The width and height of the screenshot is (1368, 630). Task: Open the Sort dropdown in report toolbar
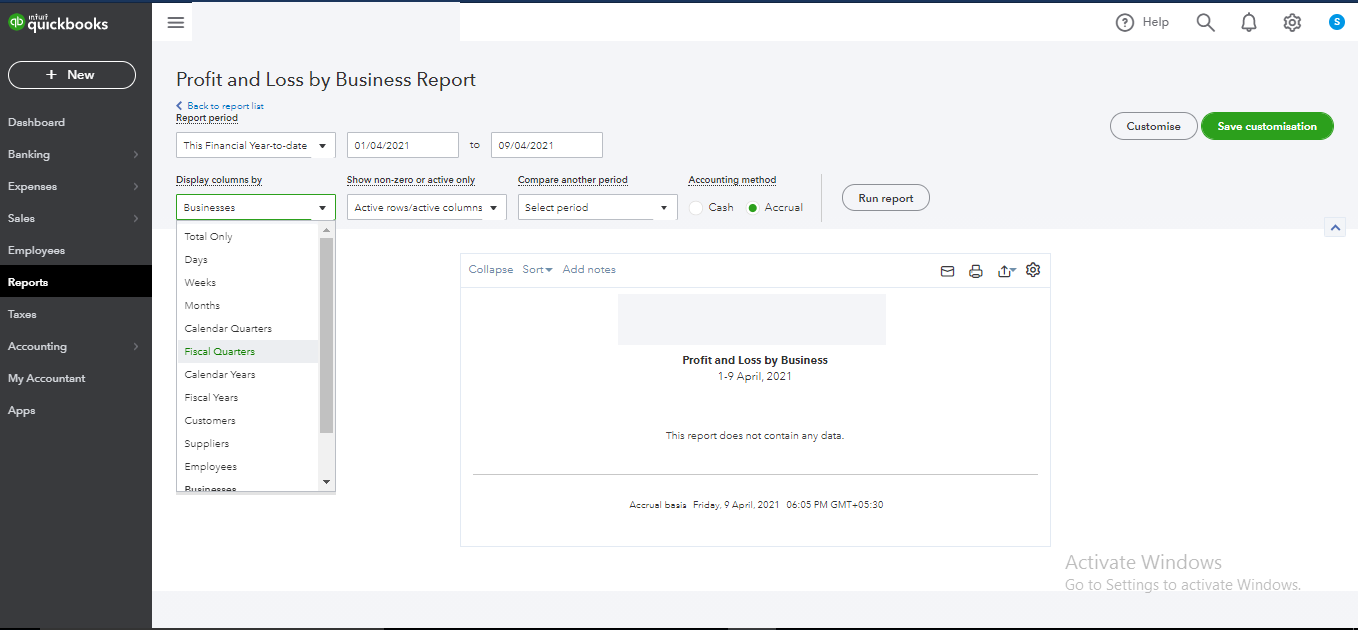point(537,269)
